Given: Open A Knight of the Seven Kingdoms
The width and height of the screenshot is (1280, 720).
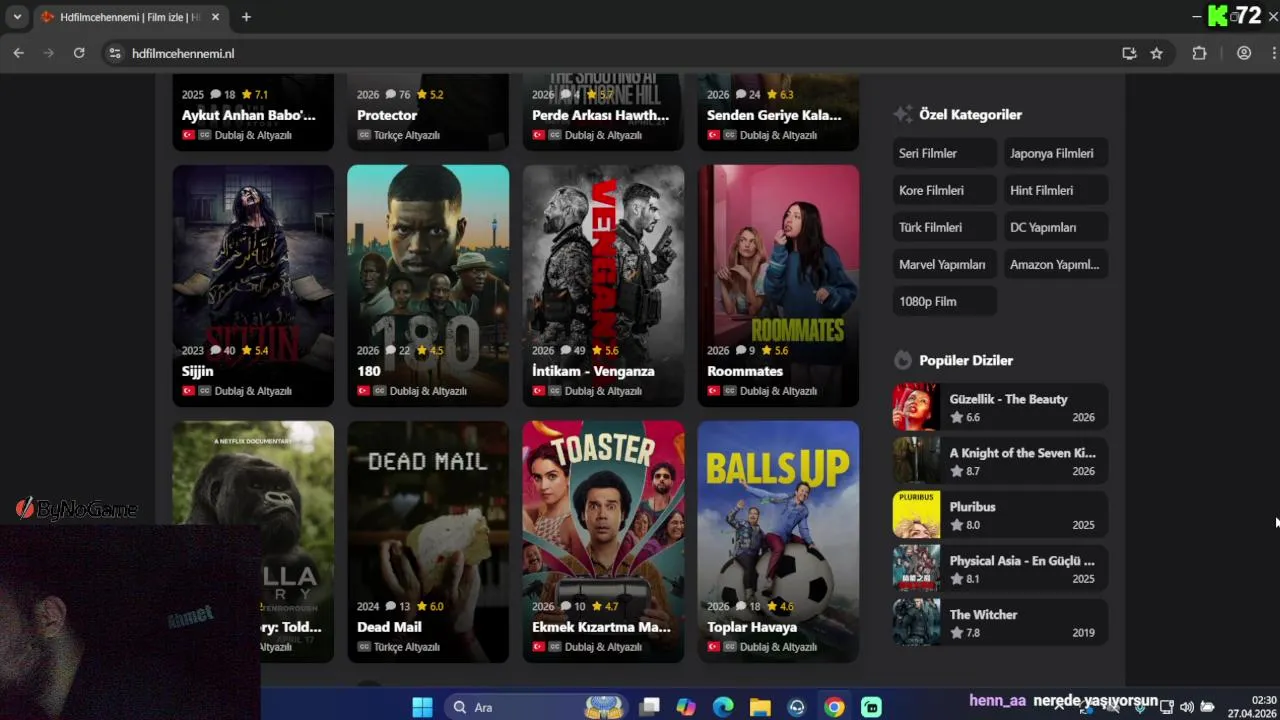Looking at the screenshot, I should tap(1000, 461).
